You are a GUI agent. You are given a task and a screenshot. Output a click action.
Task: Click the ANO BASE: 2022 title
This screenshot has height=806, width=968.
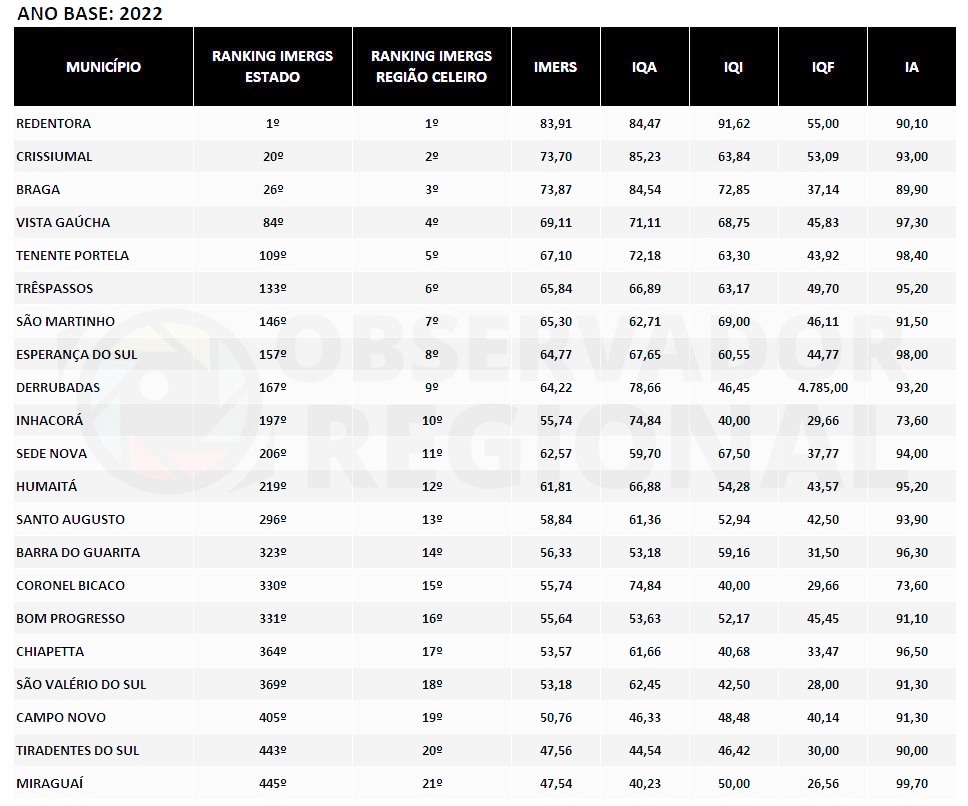click(90, 13)
